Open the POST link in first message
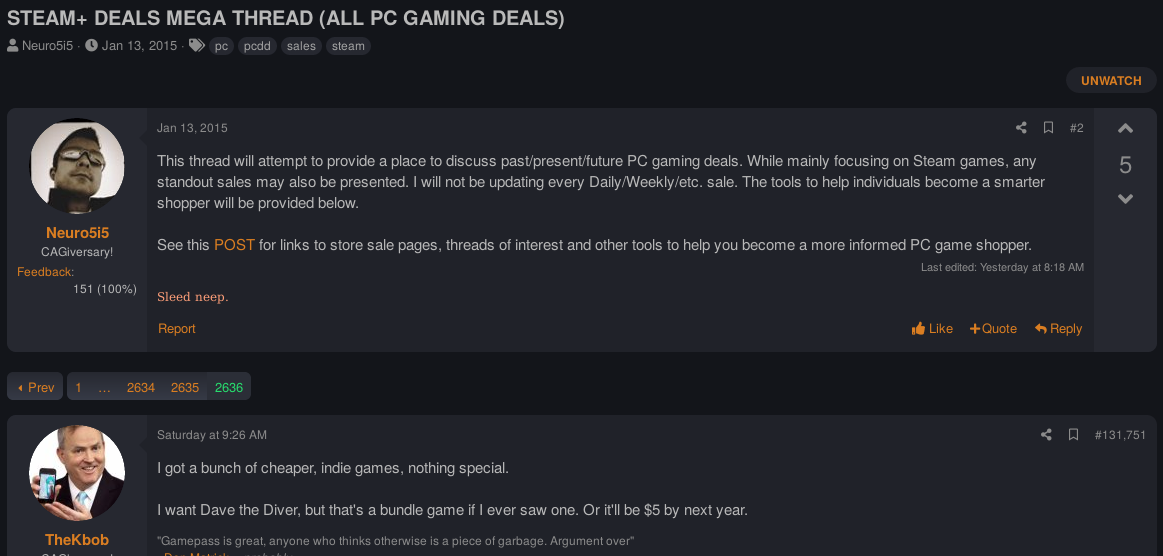The height and width of the screenshot is (556, 1163). 234,245
